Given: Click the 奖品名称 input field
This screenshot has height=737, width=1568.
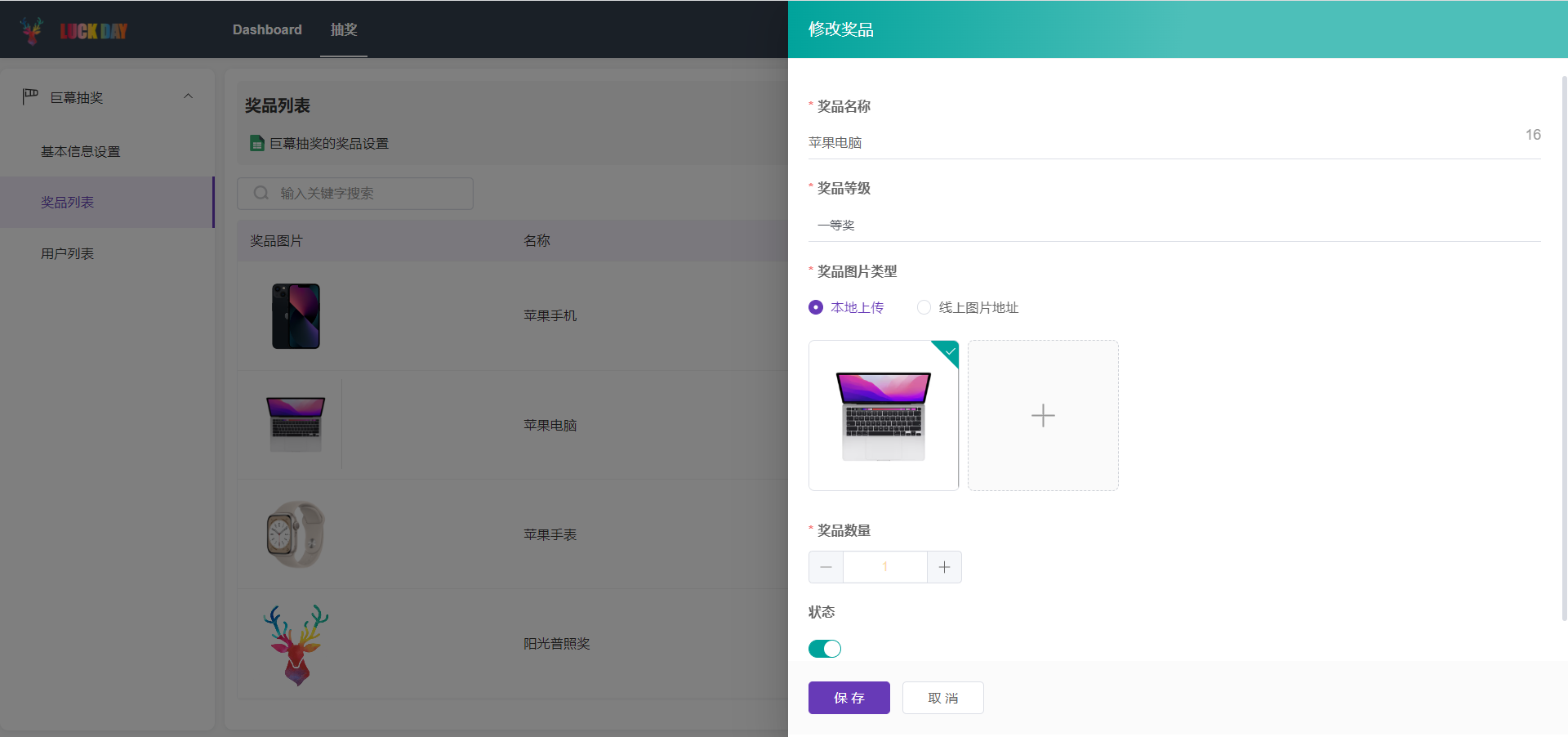Looking at the screenshot, I should tap(1160, 142).
